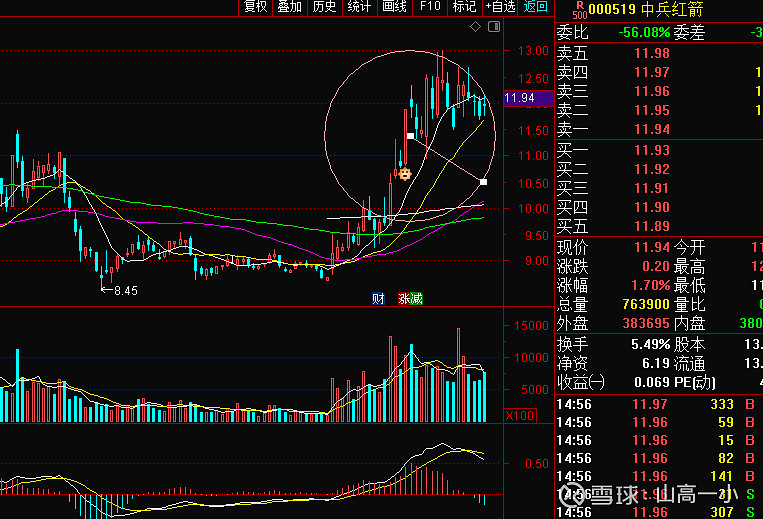Click the 11.94 current price label on axis
The width and height of the screenshot is (763, 519).
point(529,98)
